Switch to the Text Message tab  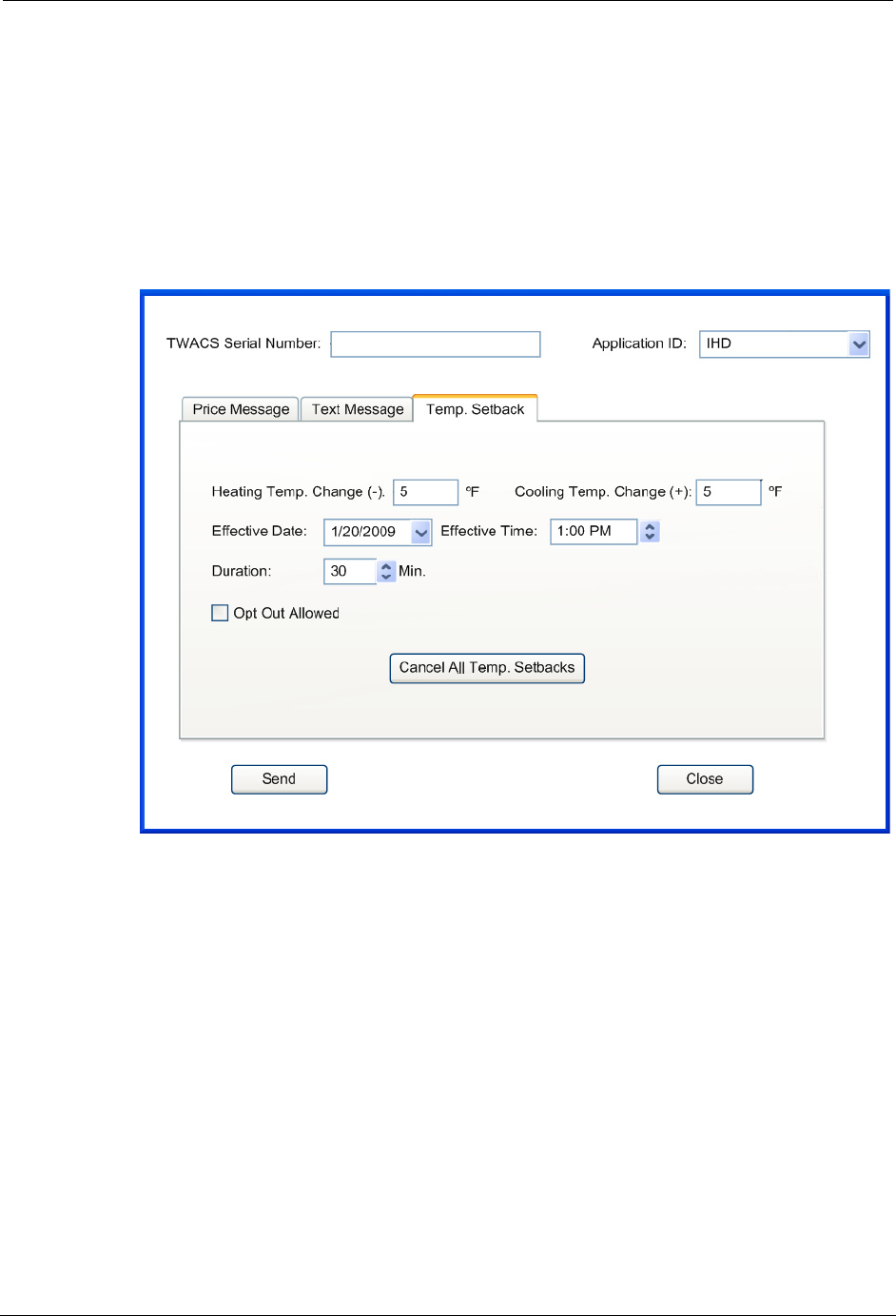click(x=358, y=409)
